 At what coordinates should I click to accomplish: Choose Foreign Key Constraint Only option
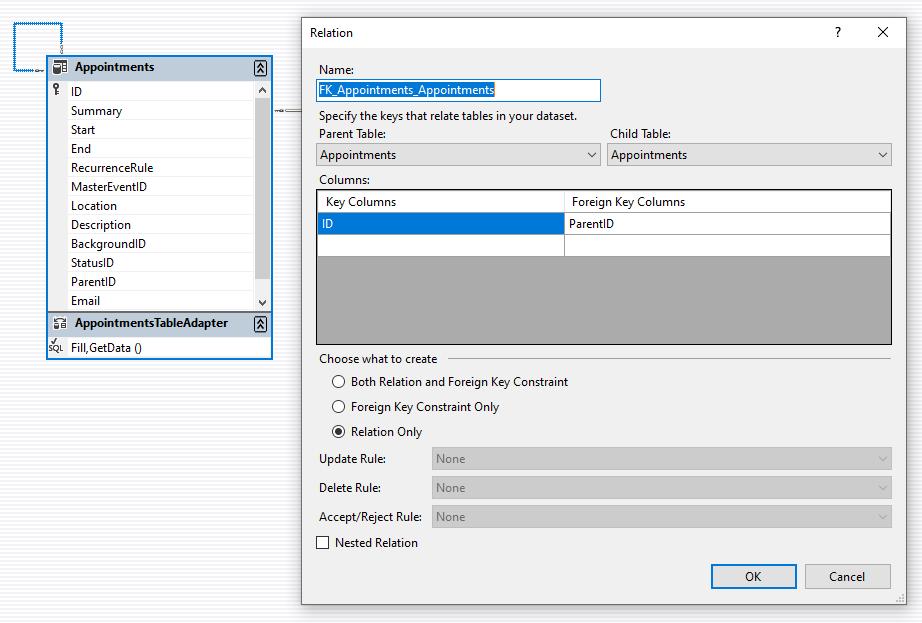[x=340, y=407]
